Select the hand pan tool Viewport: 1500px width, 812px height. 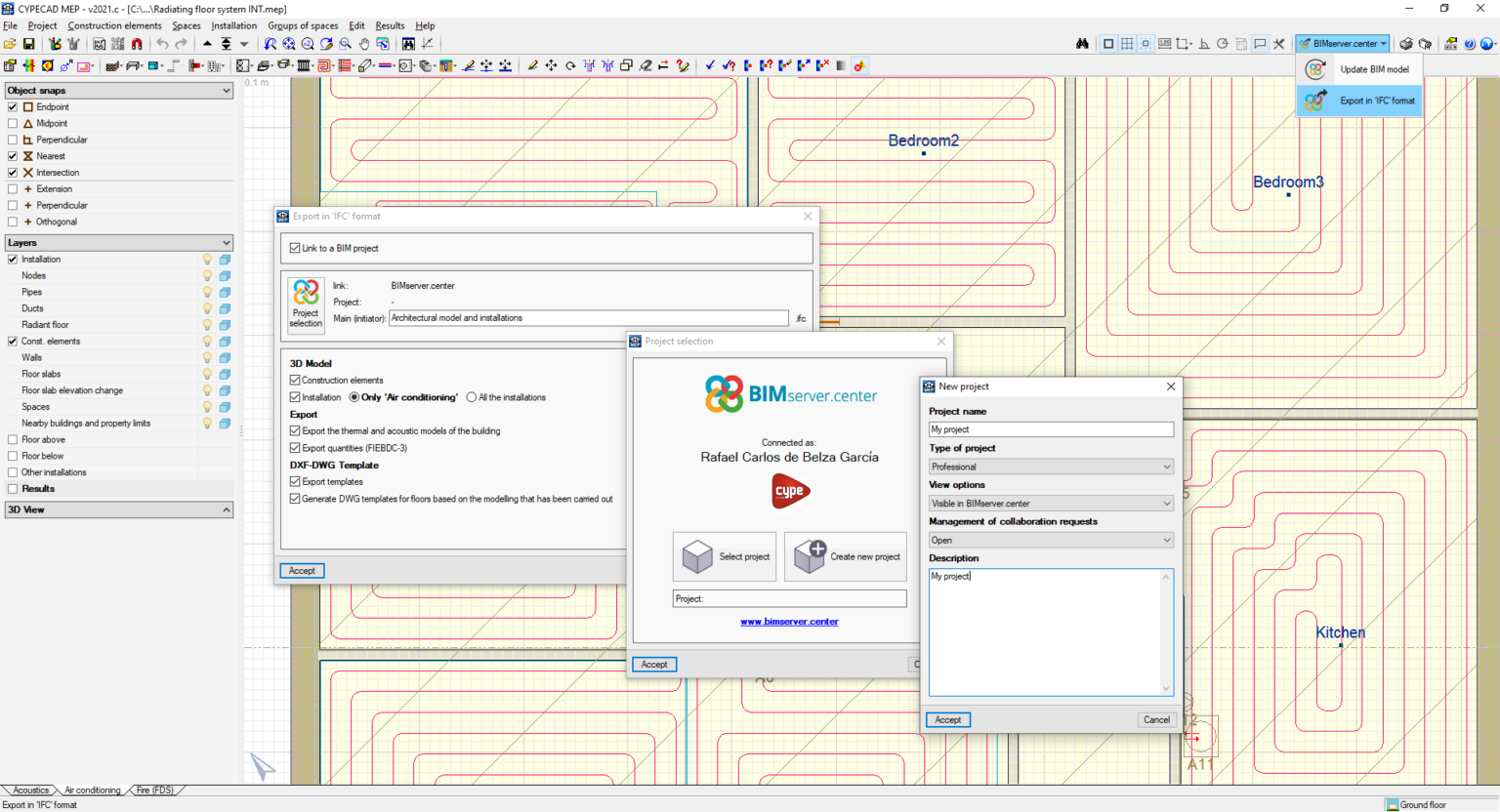pos(364,44)
